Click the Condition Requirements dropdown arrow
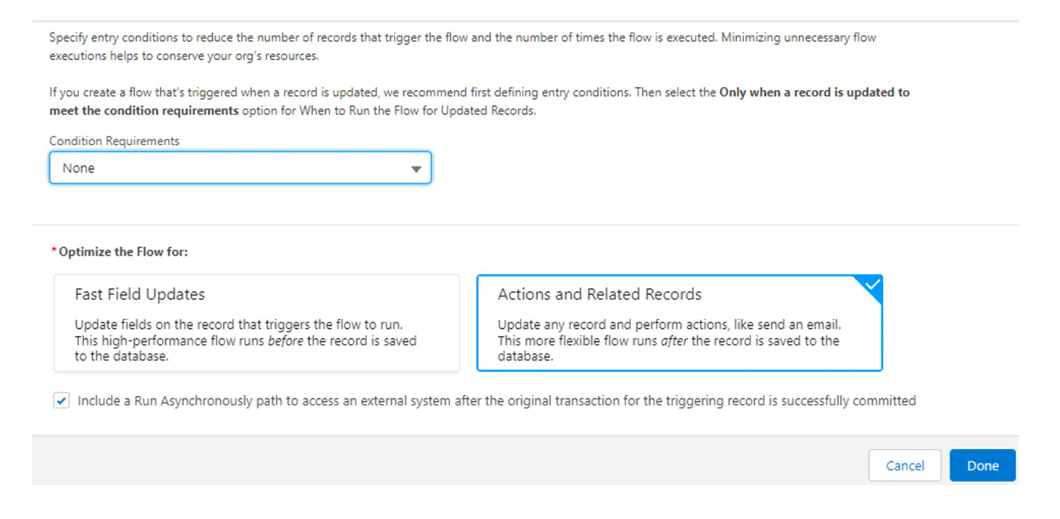Image resolution: width=1060 pixels, height=519 pixels. coord(416,169)
